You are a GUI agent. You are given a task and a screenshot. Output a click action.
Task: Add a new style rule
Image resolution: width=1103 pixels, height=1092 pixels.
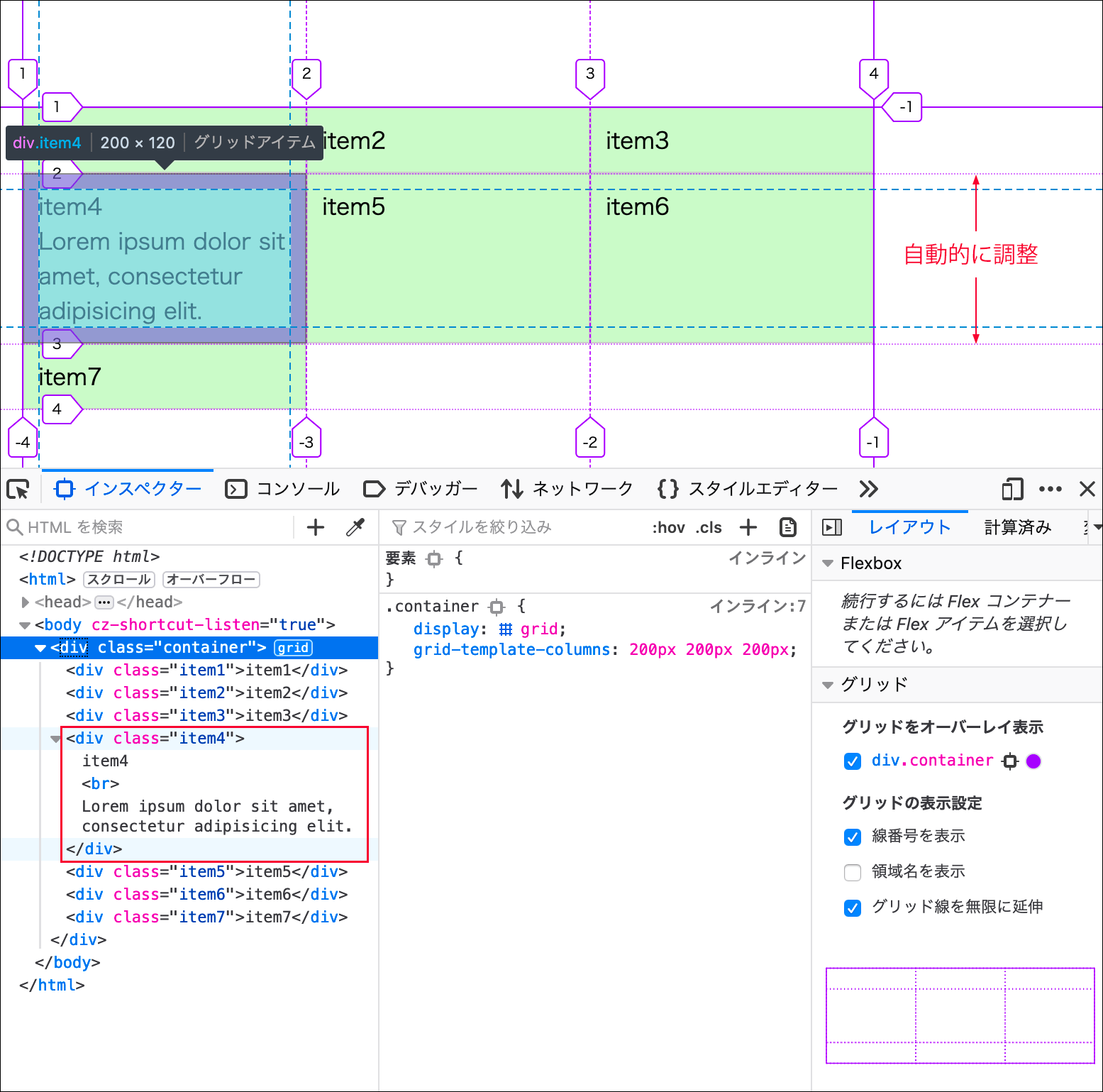(748, 527)
